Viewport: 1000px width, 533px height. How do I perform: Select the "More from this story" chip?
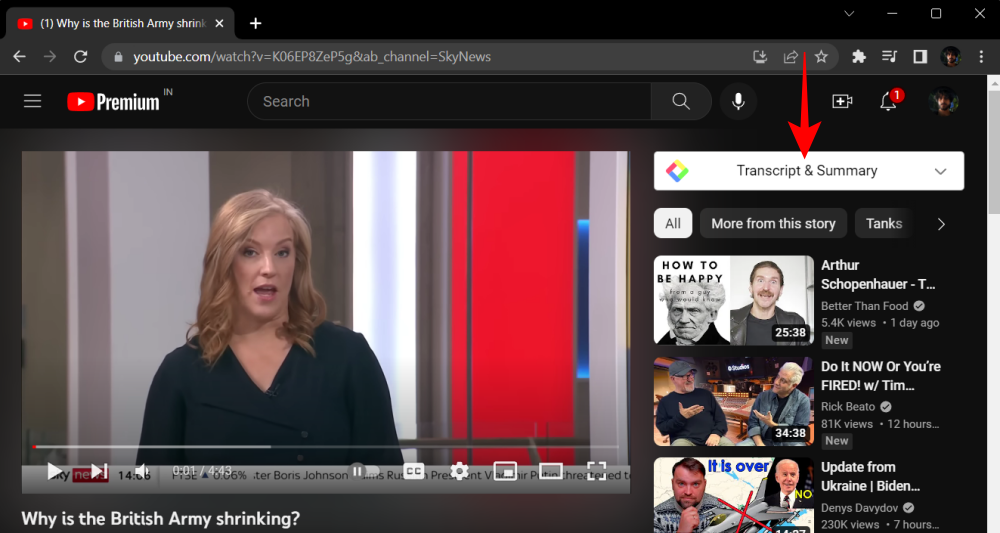[773, 224]
